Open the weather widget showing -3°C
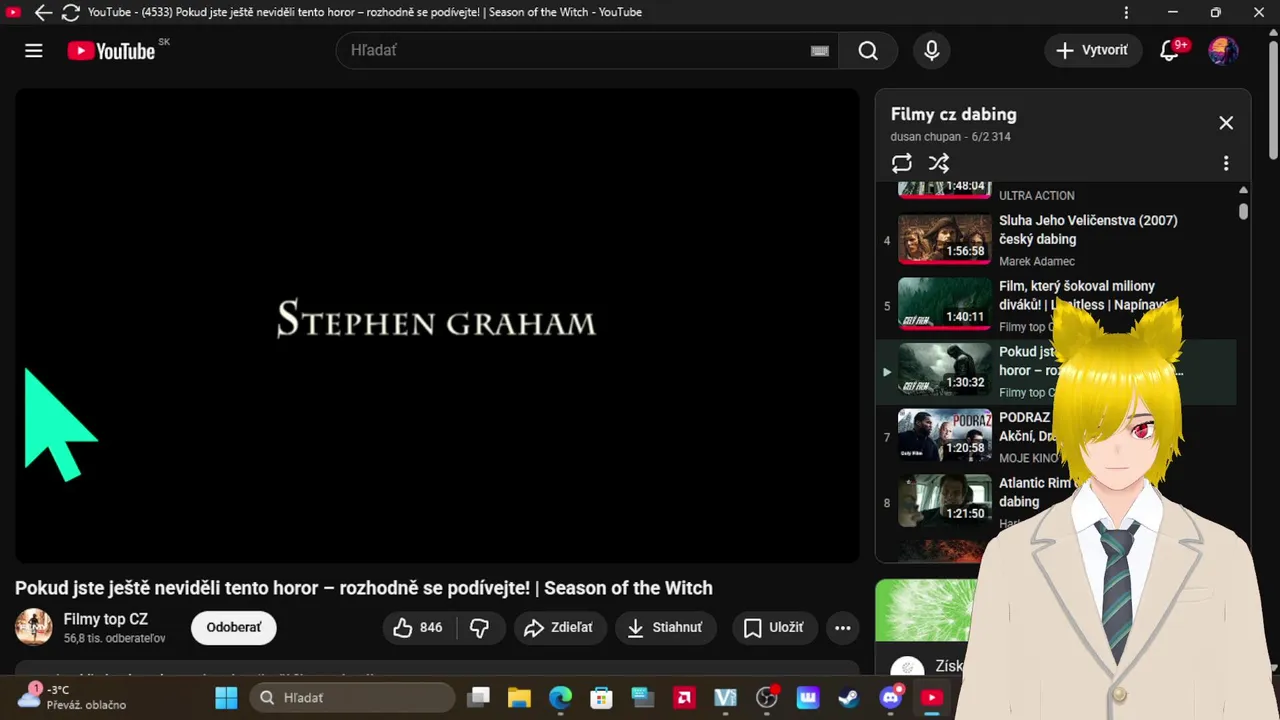Viewport: 1280px width, 720px height. click(72, 697)
